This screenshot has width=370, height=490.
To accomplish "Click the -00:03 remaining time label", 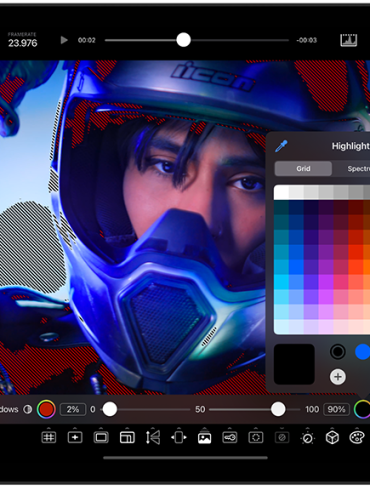I will [306, 40].
